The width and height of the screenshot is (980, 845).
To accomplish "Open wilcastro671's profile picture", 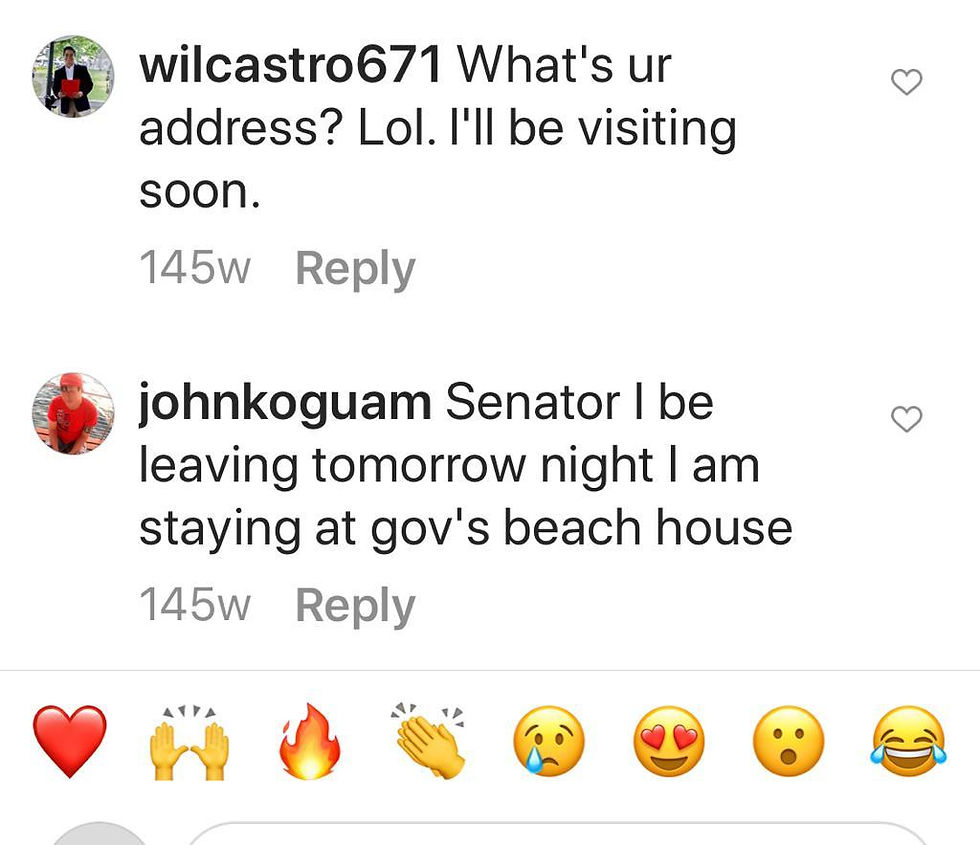I will tap(73, 76).
